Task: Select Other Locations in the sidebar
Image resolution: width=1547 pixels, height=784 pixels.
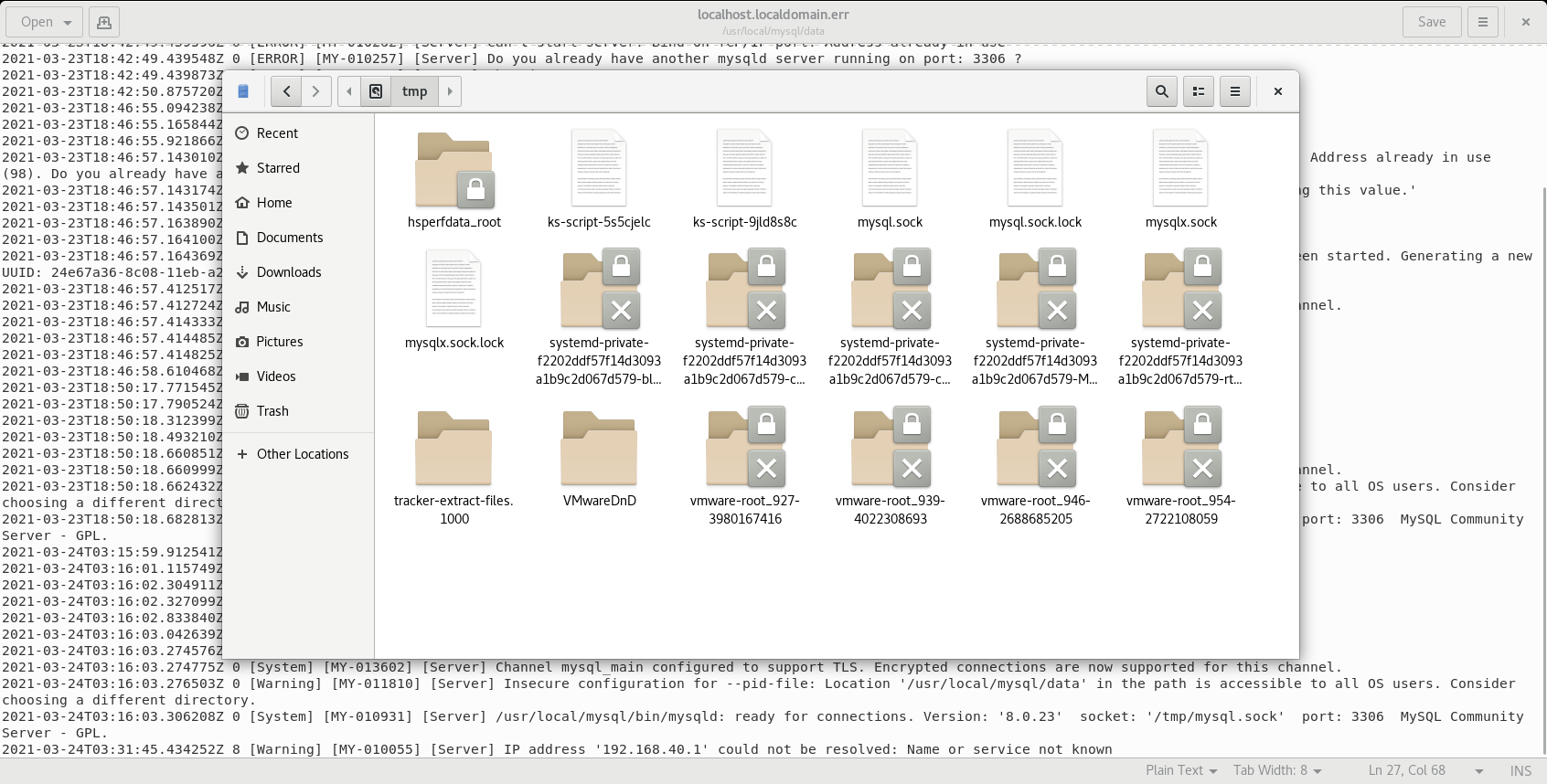Action: (x=302, y=454)
